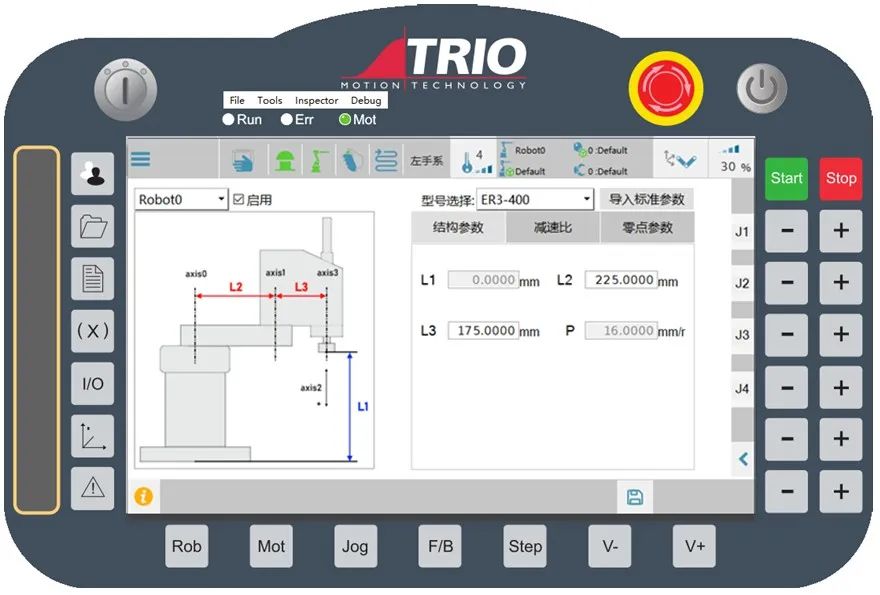Open the Robot0 dropdown
Screen dimensions: 880x595
click(182, 200)
